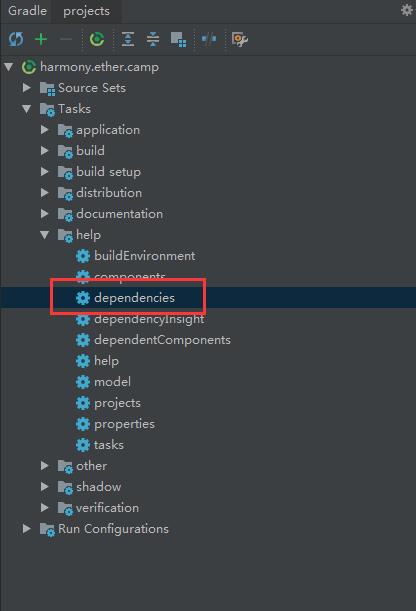Refresh all Gradle projects icon
416x611 pixels.
16,39
